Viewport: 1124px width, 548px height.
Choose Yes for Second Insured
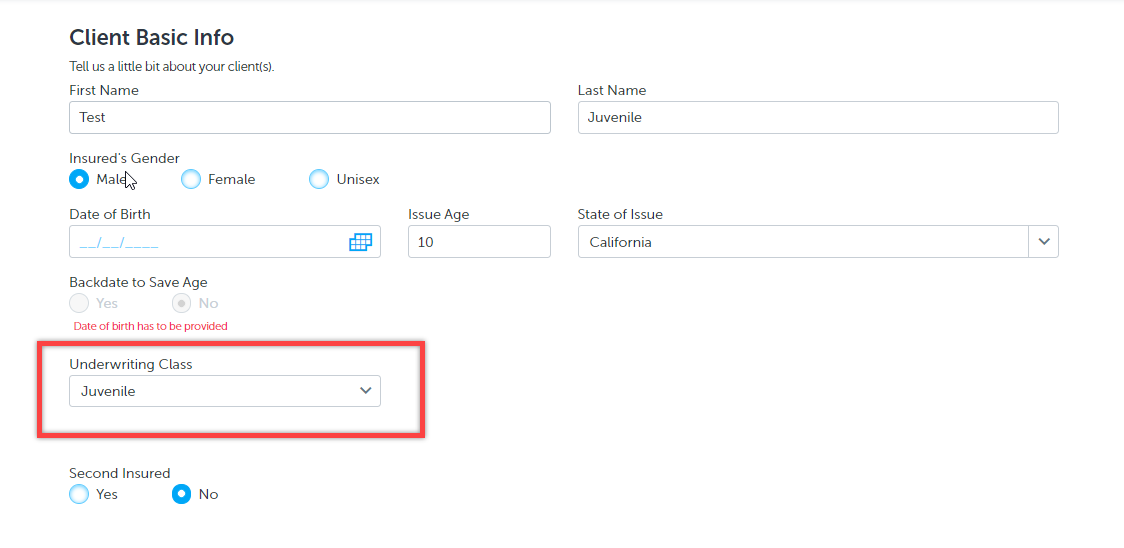[79, 494]
